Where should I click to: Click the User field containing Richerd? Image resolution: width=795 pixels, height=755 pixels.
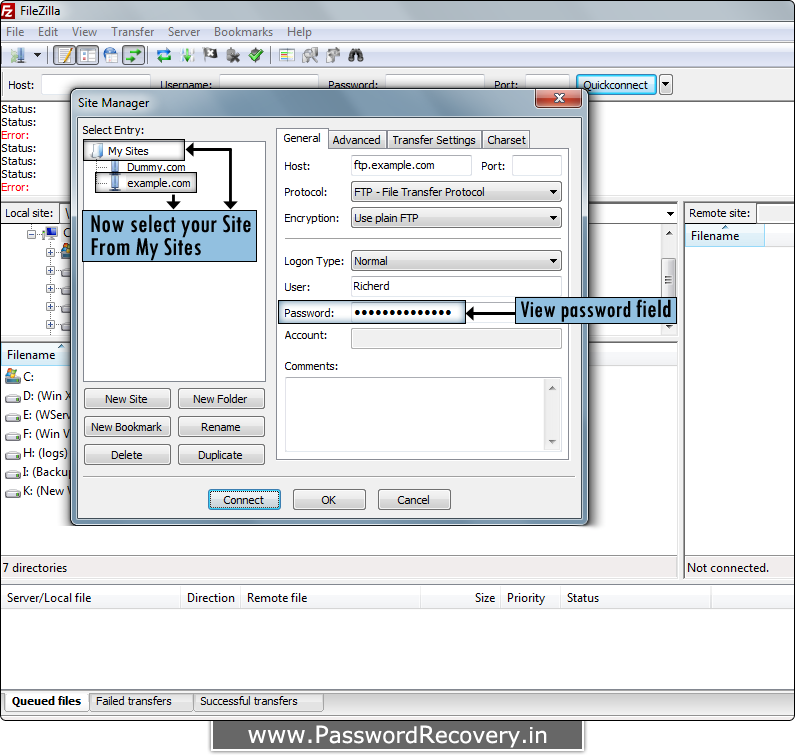[x=456, y=286]
